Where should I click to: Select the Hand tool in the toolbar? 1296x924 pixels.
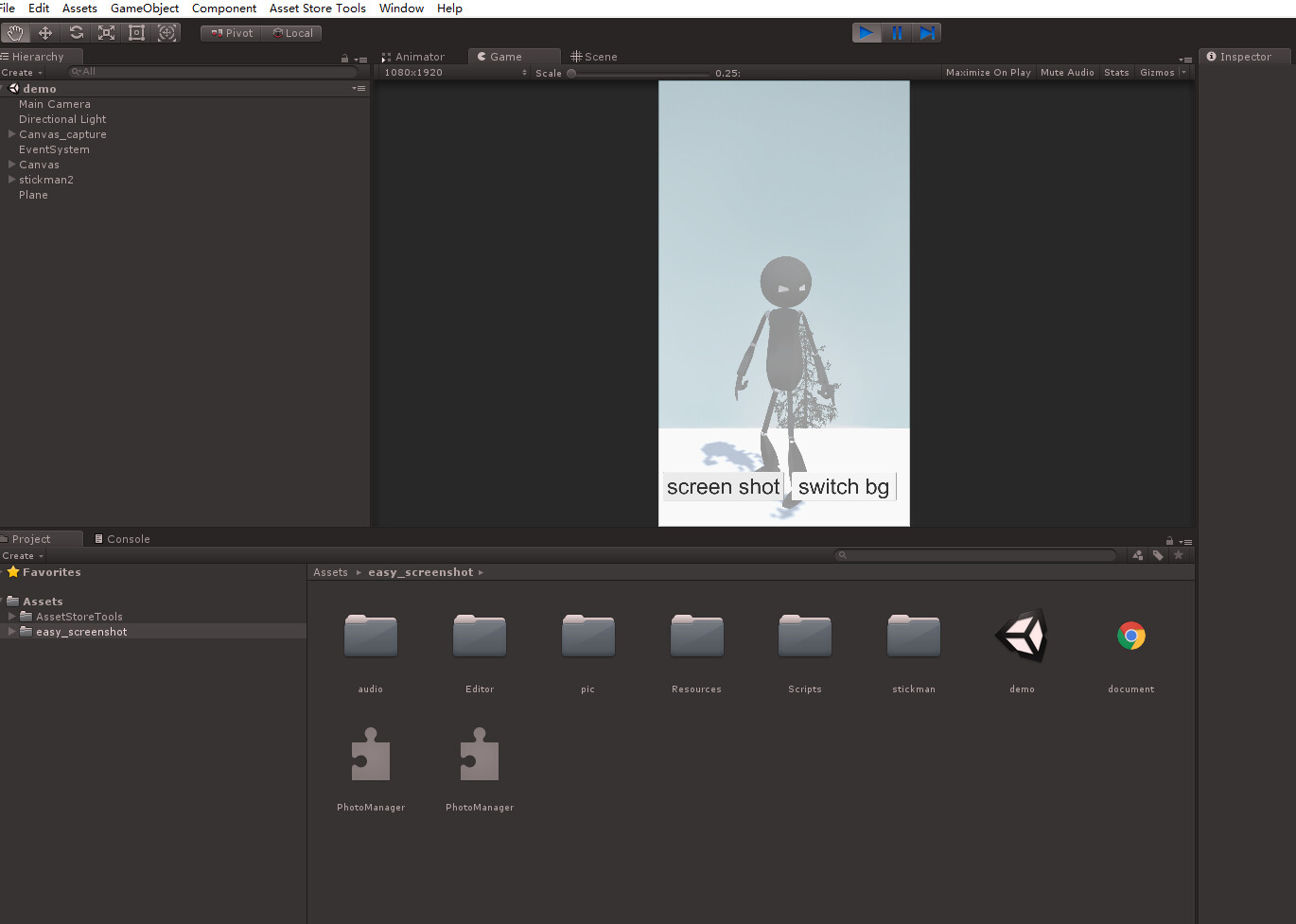click(x=15, y=32)
